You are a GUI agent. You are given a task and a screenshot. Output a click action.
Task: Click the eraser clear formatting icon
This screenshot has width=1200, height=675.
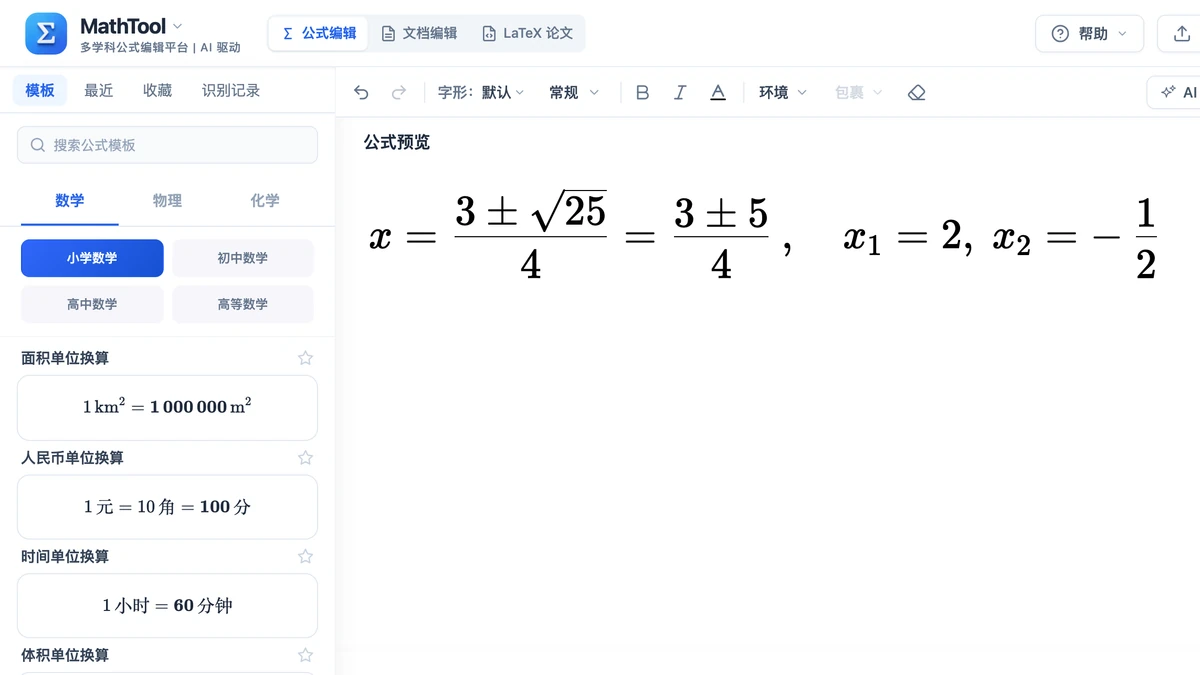pyautogui.click(x=917, y=93)
